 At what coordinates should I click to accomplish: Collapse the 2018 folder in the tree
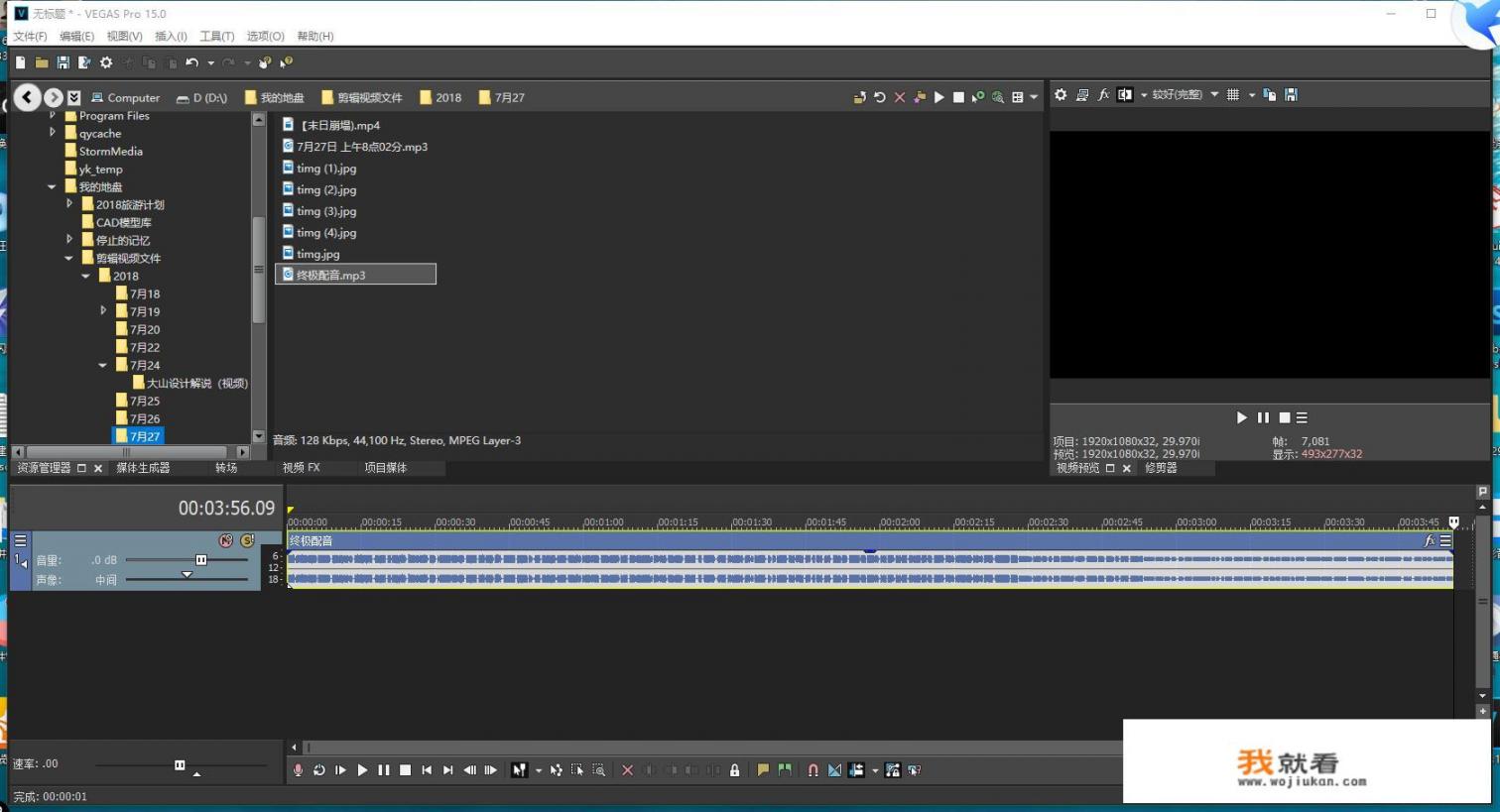click(x=86, y=276)
